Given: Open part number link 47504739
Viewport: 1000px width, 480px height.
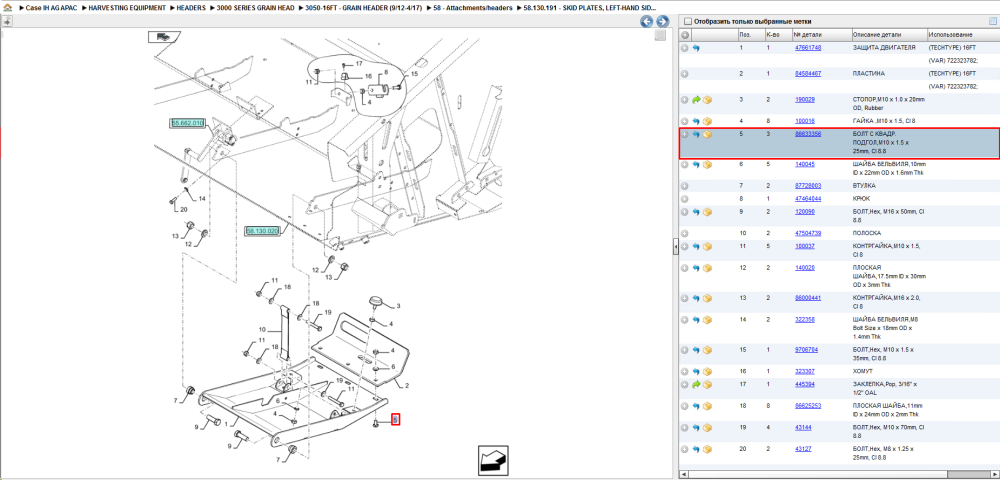Looking at the screenshot, I should [x=807, y=233].
